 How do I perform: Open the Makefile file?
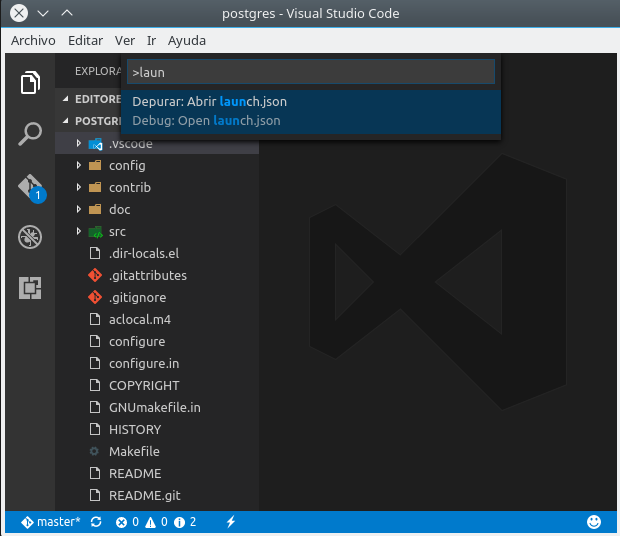tap(134, 452)
